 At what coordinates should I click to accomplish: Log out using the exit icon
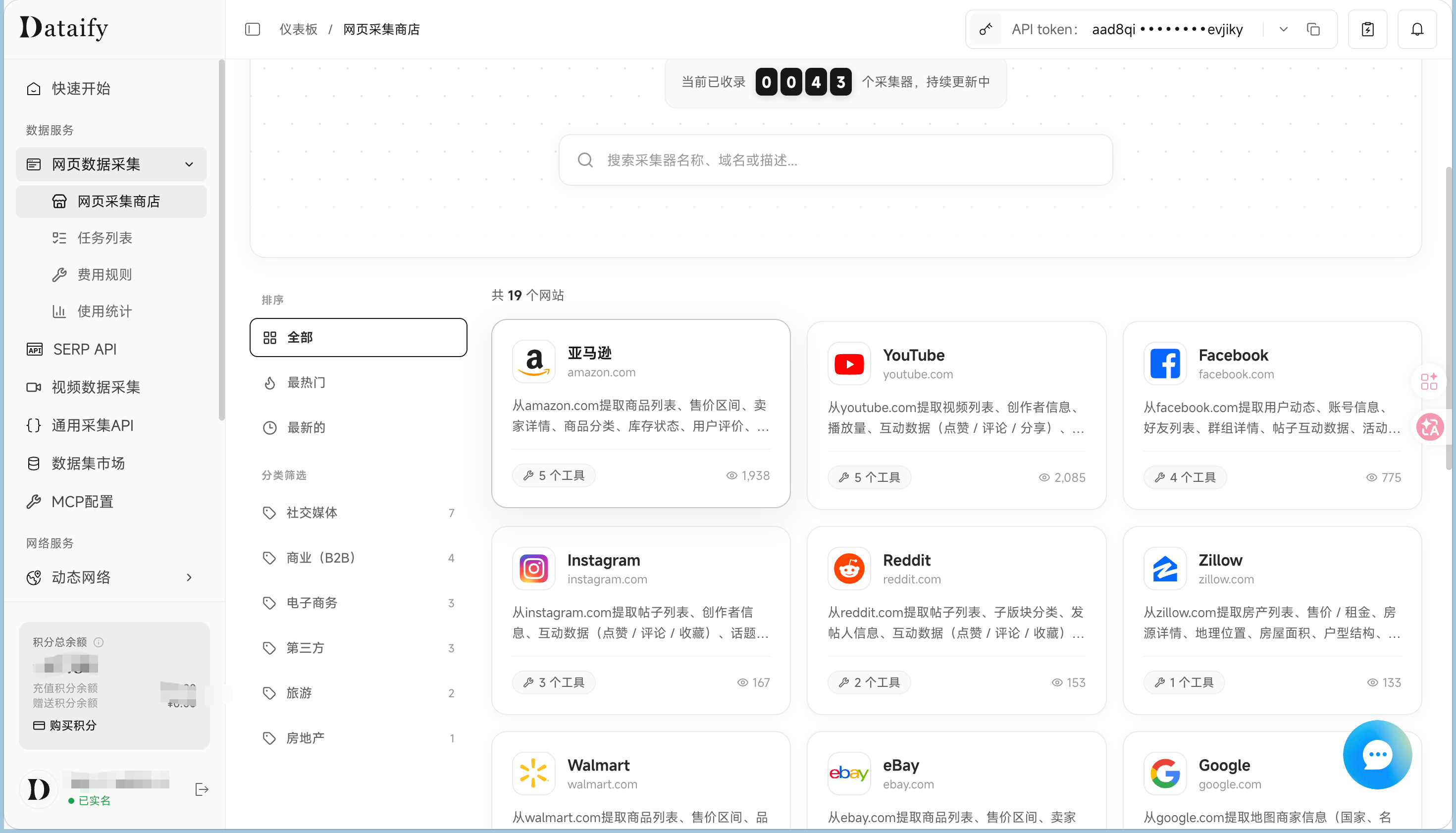point(202,789)
